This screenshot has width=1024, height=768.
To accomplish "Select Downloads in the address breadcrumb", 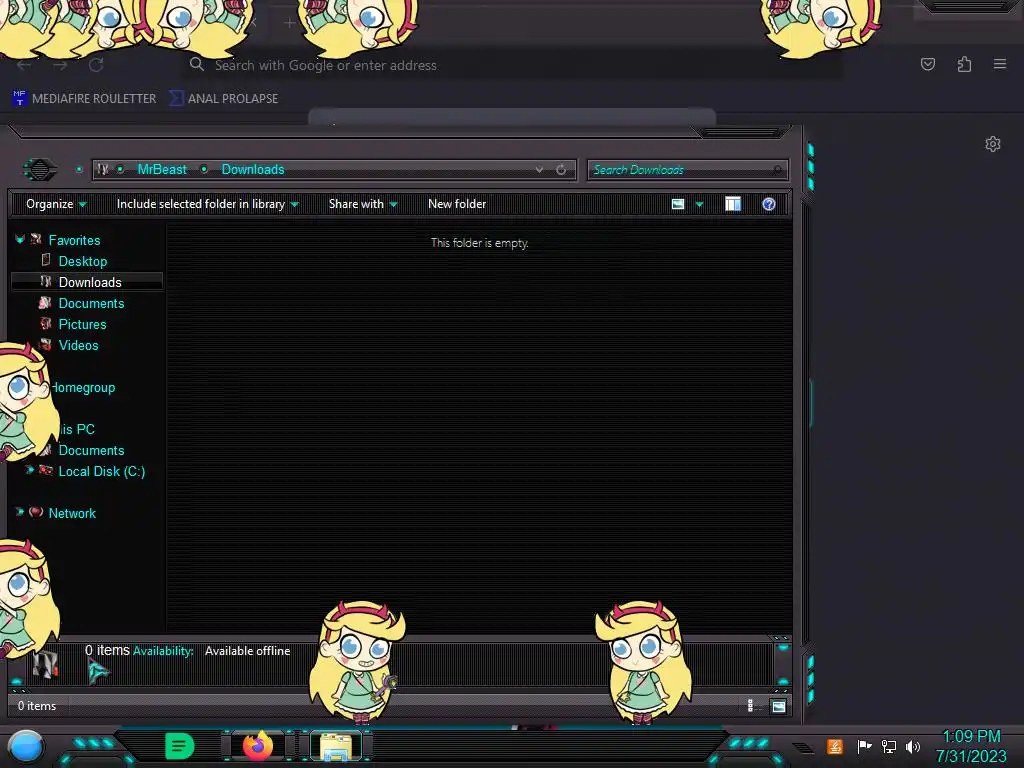I will click(x=253, y=170).
